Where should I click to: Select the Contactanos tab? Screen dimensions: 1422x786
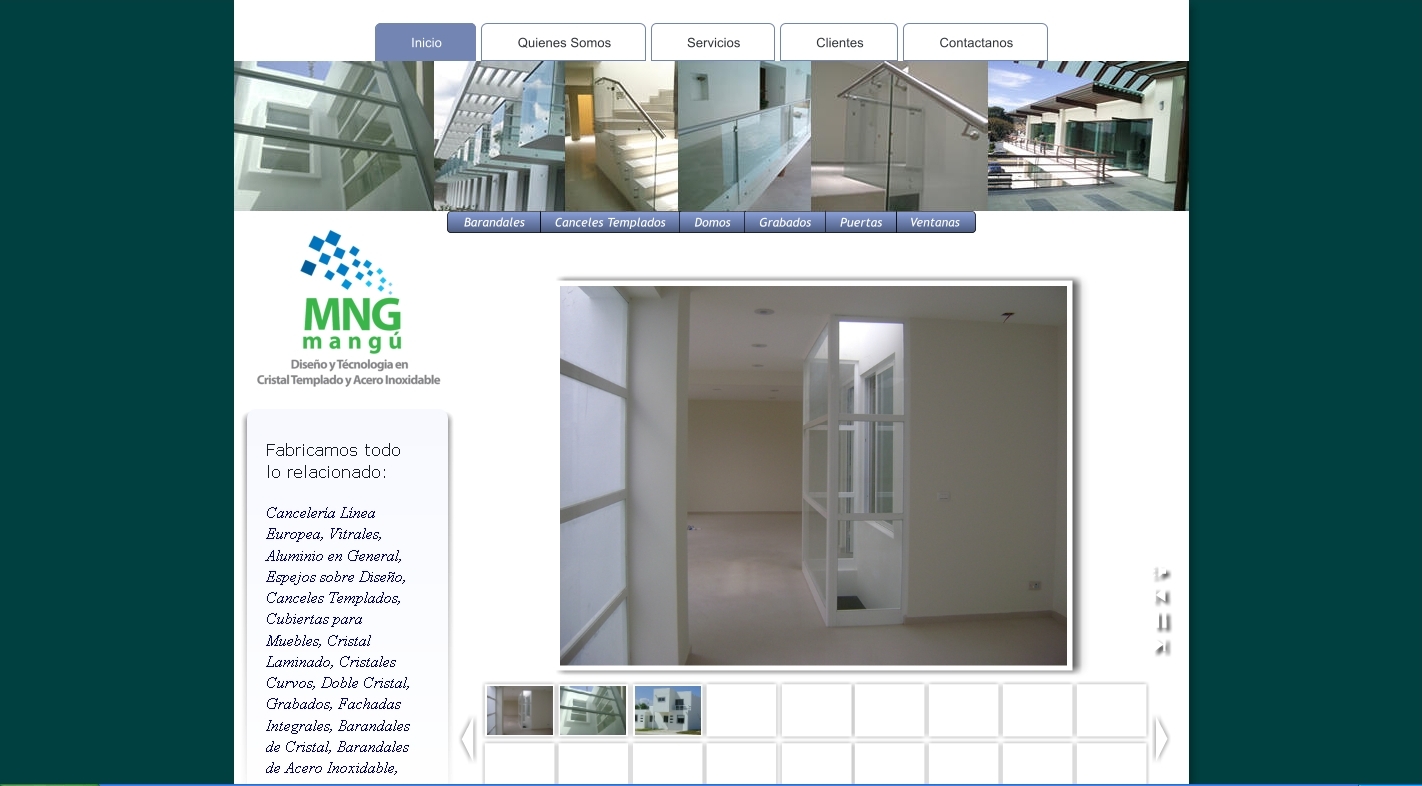tap(975, 43)
